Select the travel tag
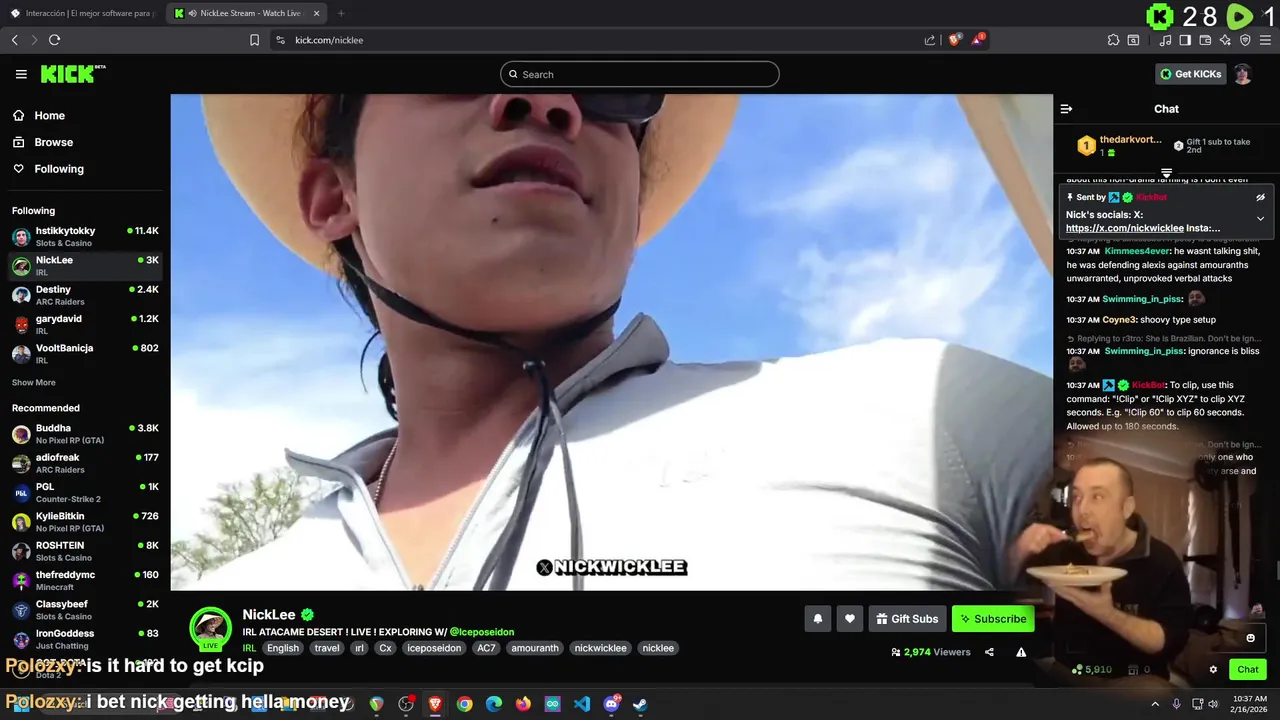The height and width of the screenshot is (720, 1280). click(327, 648)
